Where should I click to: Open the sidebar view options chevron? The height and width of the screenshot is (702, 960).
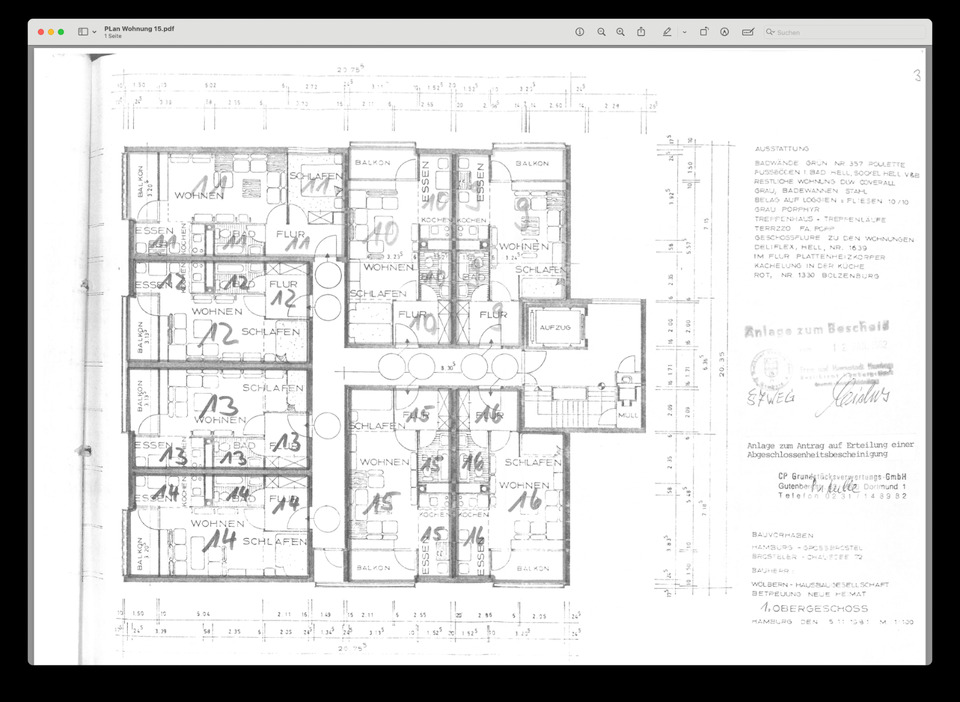95,32
